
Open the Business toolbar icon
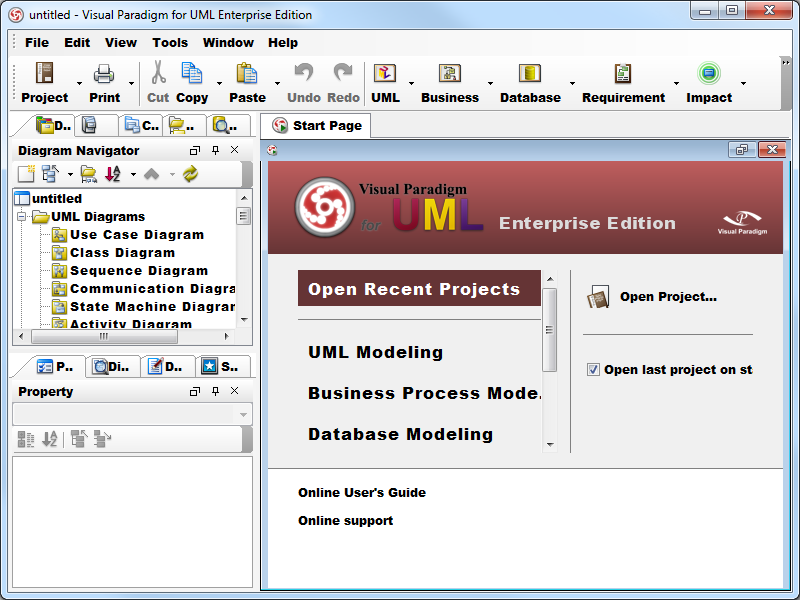click(449, 73)
